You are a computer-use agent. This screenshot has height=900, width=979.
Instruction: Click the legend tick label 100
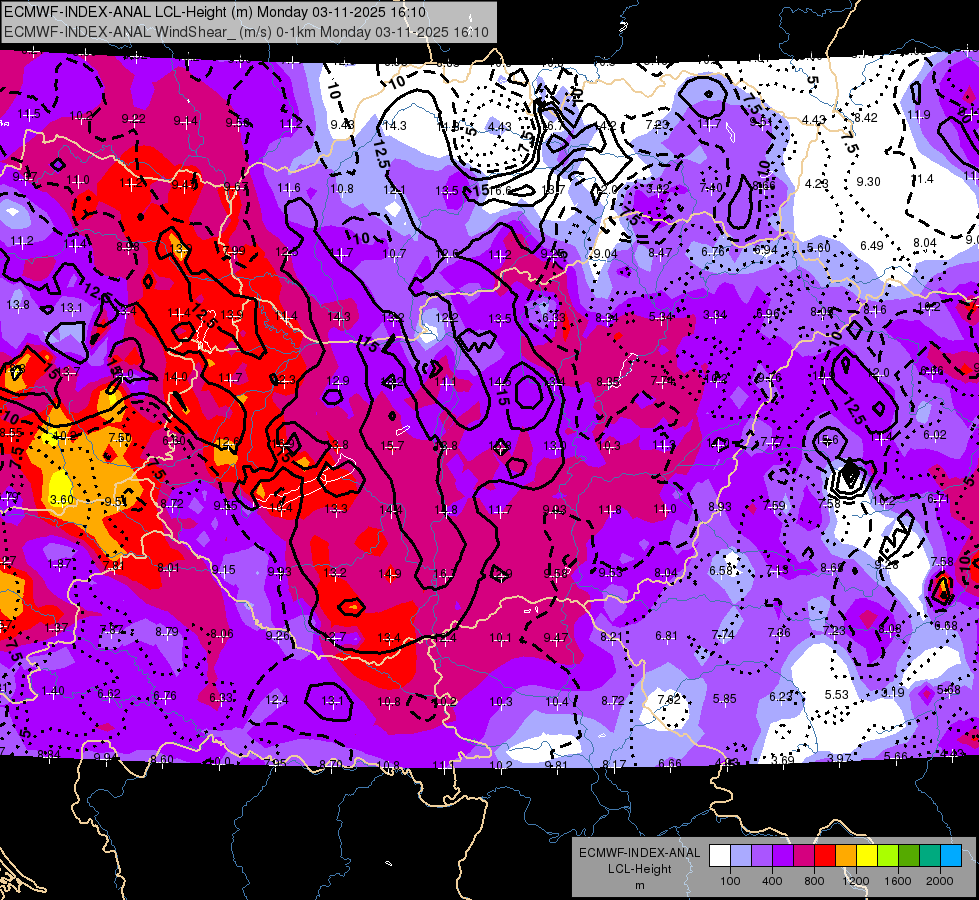[730, 881]
